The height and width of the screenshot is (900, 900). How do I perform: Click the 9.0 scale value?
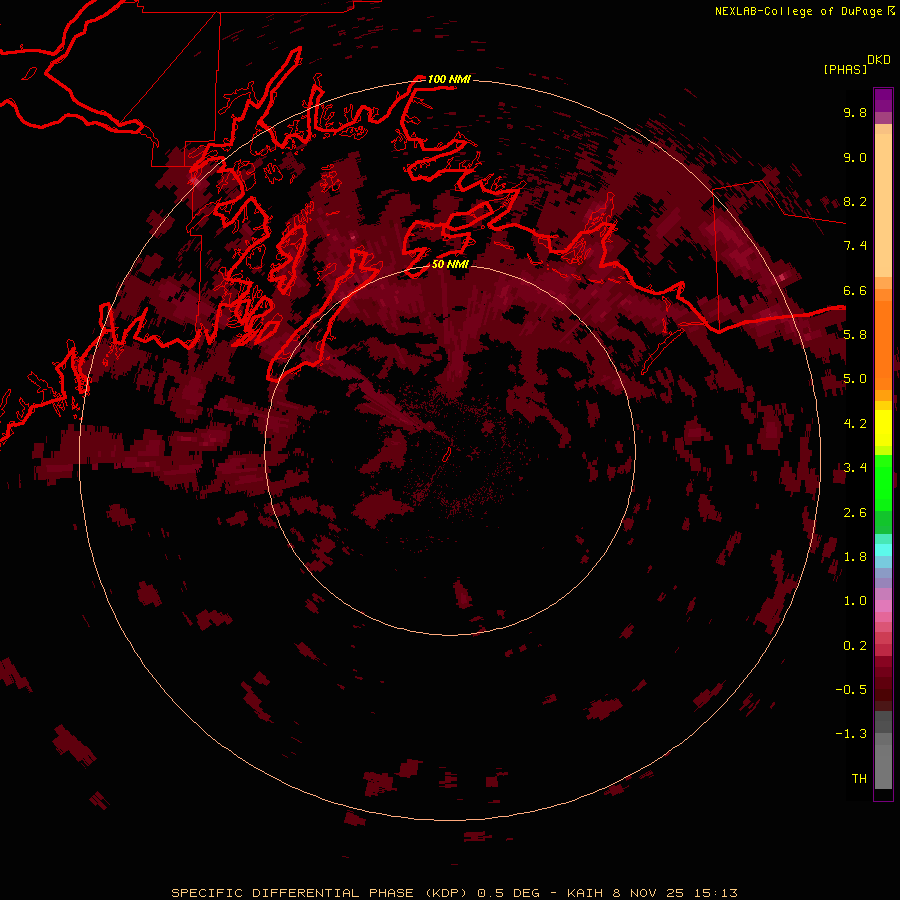click(x=855, y=157)
